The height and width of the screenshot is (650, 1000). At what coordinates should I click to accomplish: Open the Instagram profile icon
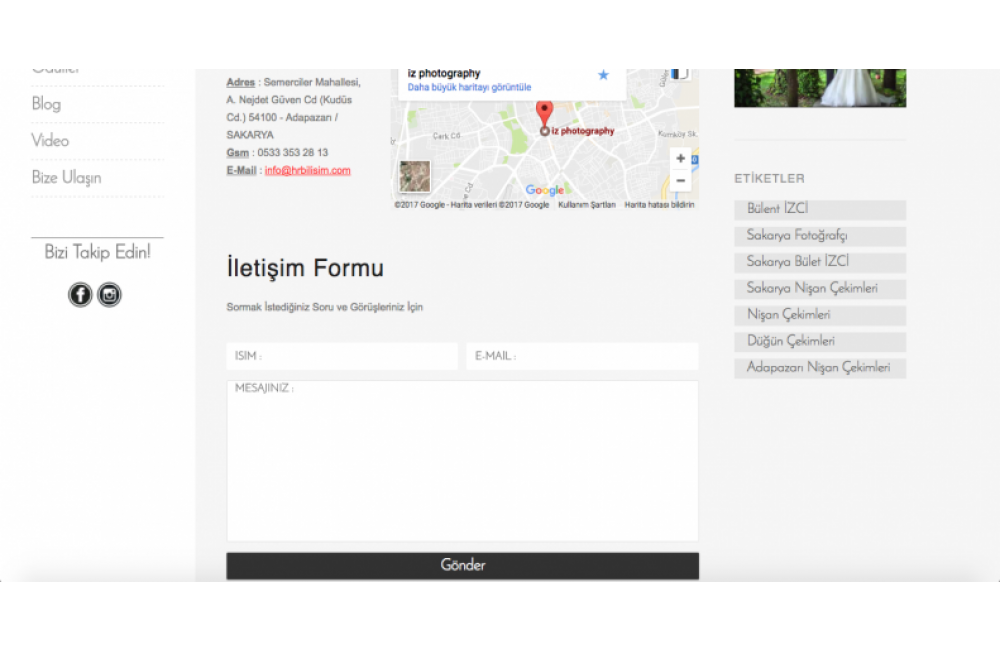pos(109,295)
